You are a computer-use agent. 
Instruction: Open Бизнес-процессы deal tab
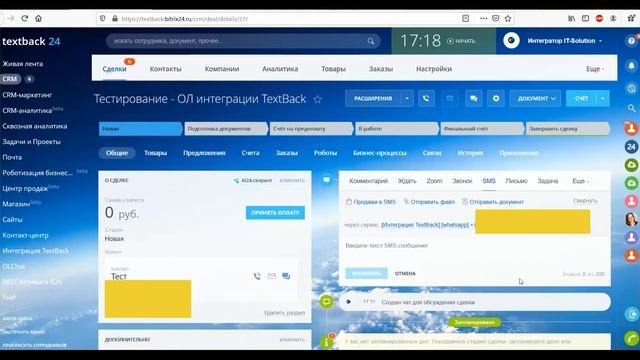380,153
